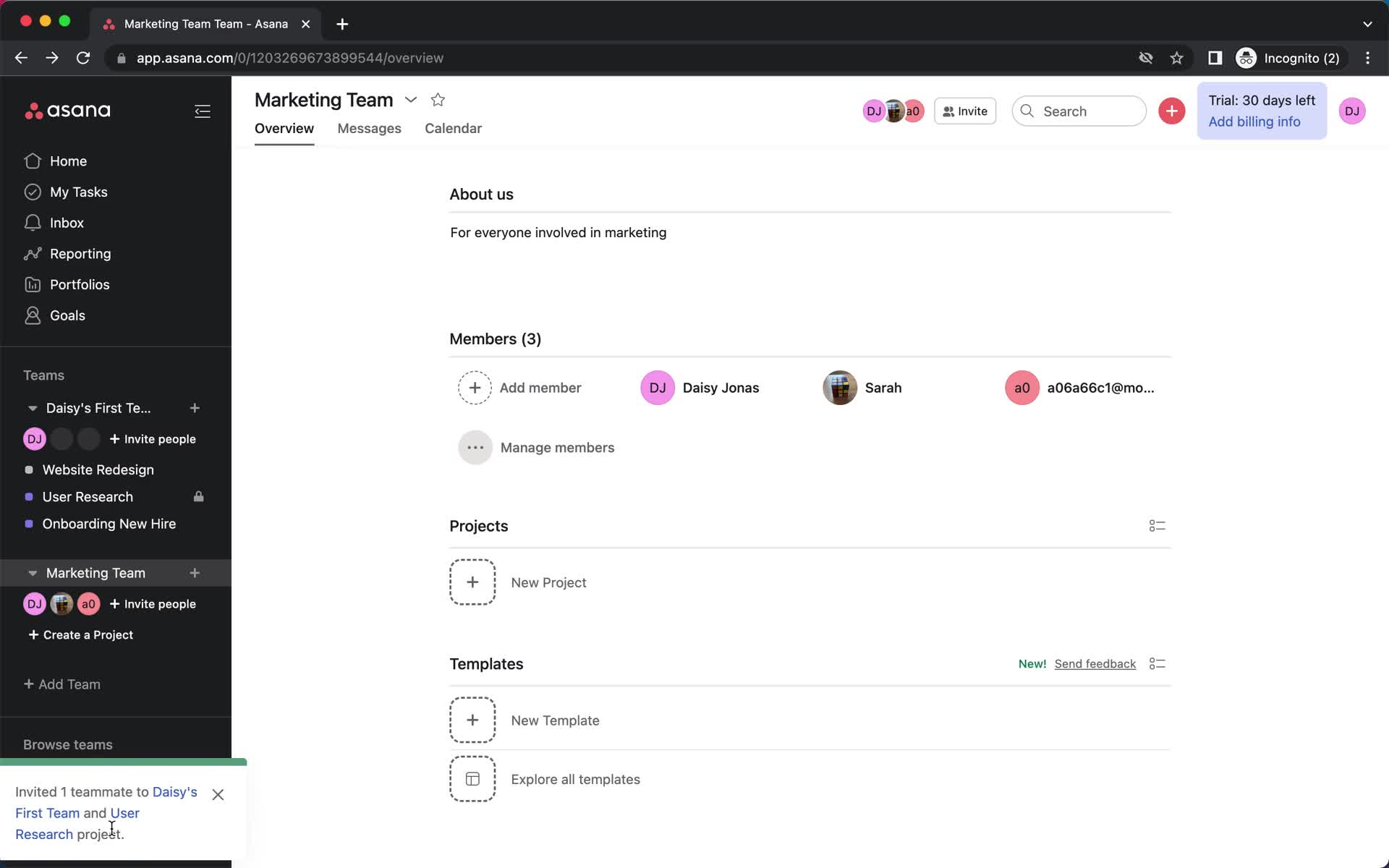This screenshot has width=1389, height=868.
Task: Click plus icon next to Marketing Team in sidebar
Action: (195, 573)
